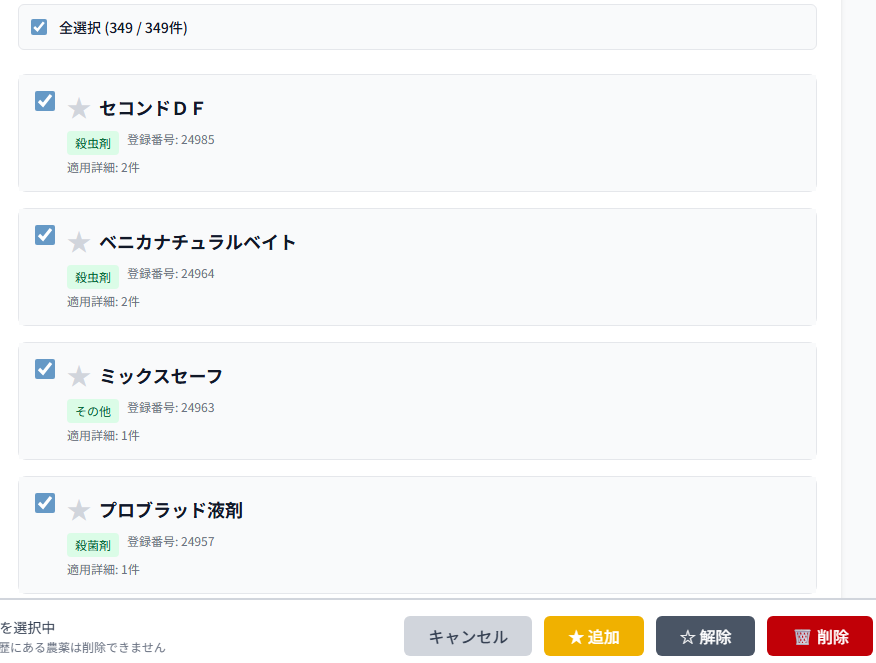This screenshot has width=876, height=663.
Task: Click the 殺菌剤 tag on プロブラッド液剤
Action: click(93, 545)
